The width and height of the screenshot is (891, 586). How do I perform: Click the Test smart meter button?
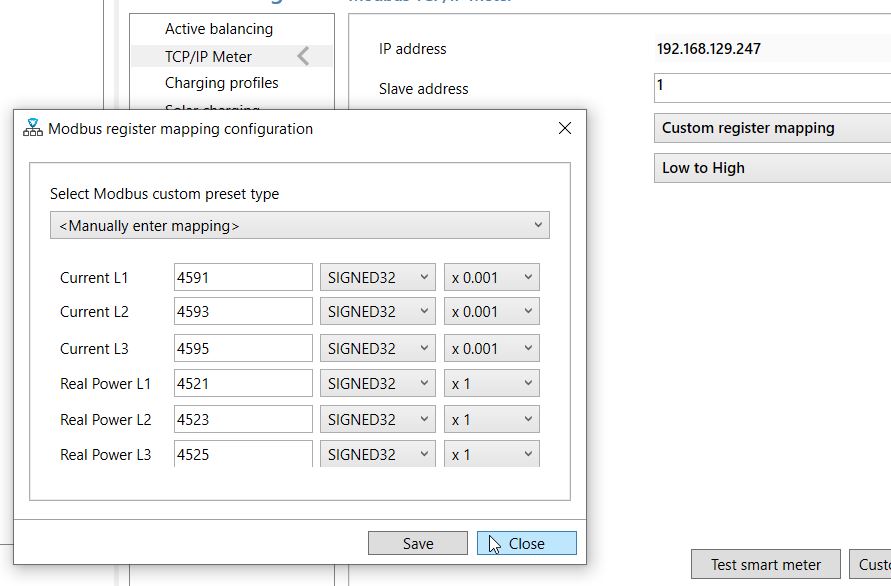click(x=765, y=564)
